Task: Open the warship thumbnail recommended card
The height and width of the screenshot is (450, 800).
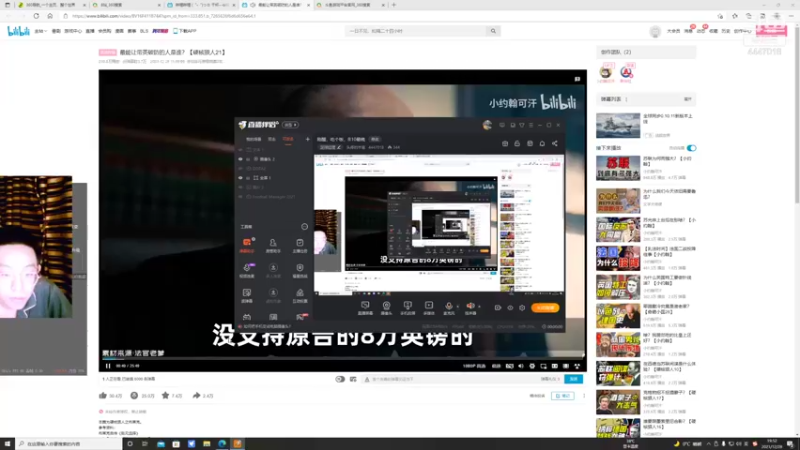Action: 618,126
